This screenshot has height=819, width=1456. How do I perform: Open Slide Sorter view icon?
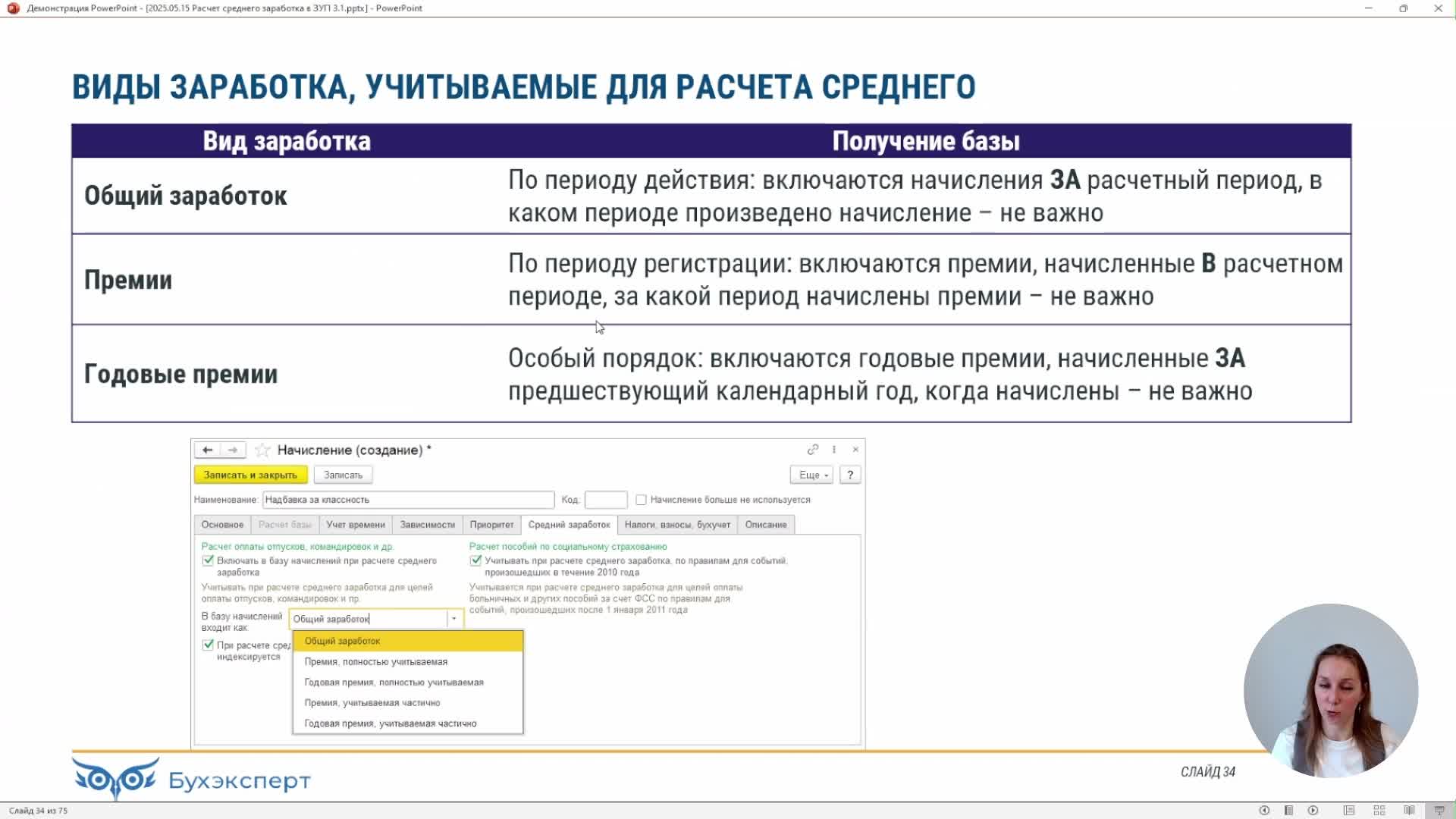(1379, 811)
